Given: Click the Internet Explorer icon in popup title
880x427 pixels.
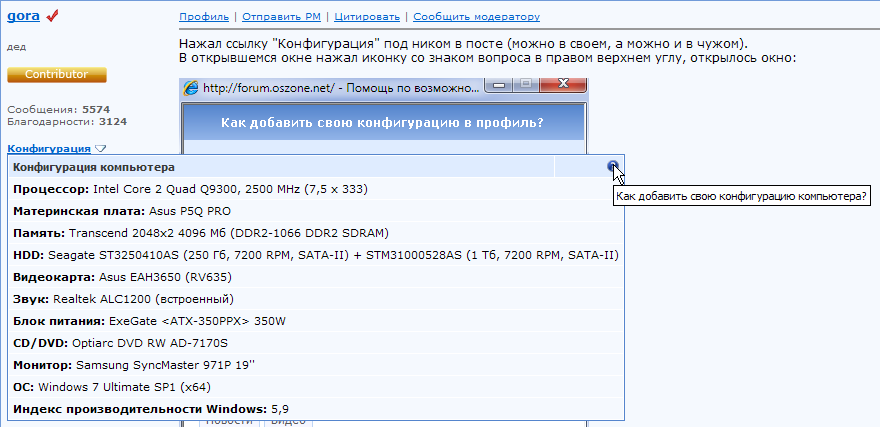Looking at the screenshot, I should (191, 88).
